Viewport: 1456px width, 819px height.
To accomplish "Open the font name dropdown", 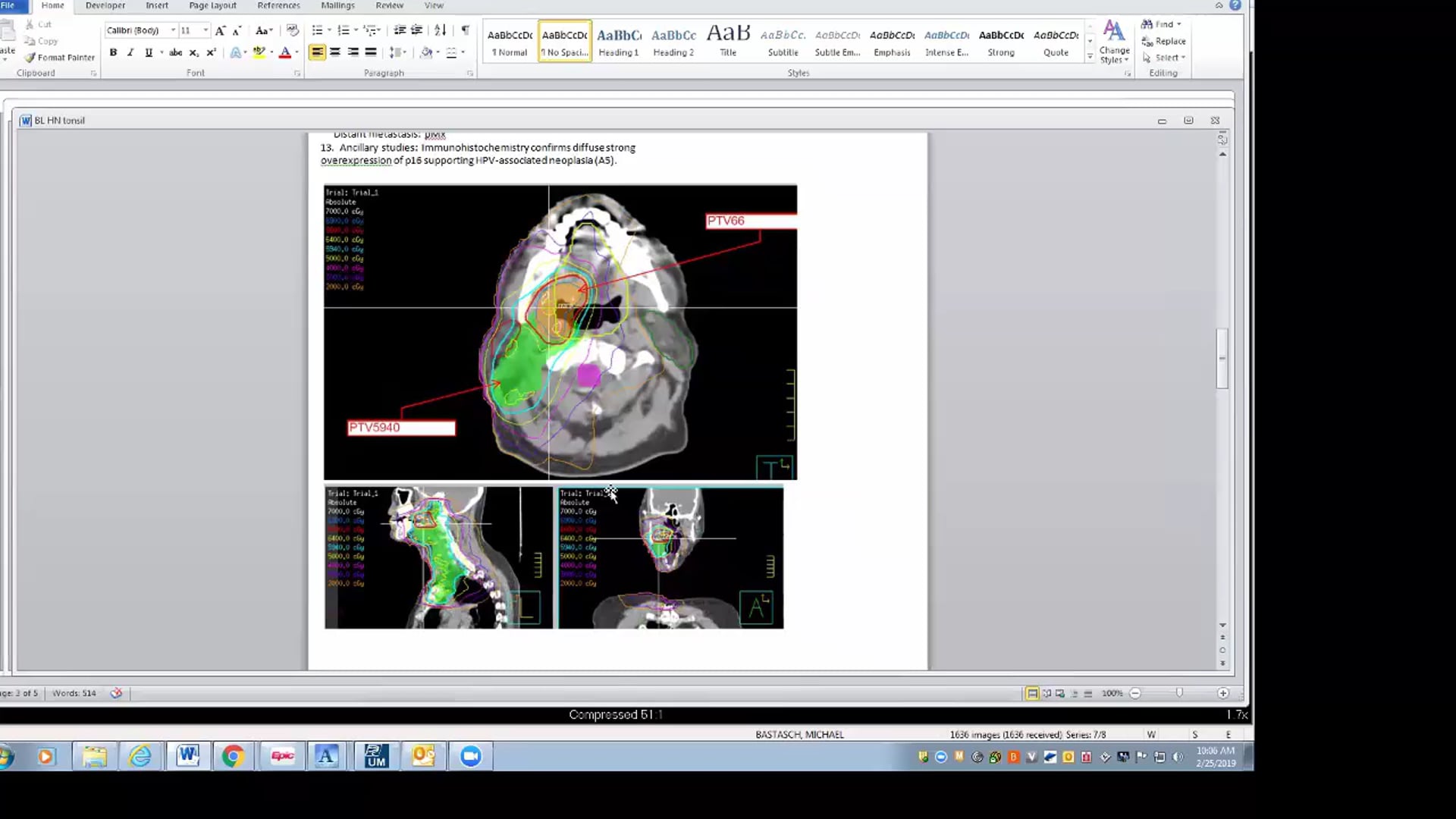I will [173, 30].
